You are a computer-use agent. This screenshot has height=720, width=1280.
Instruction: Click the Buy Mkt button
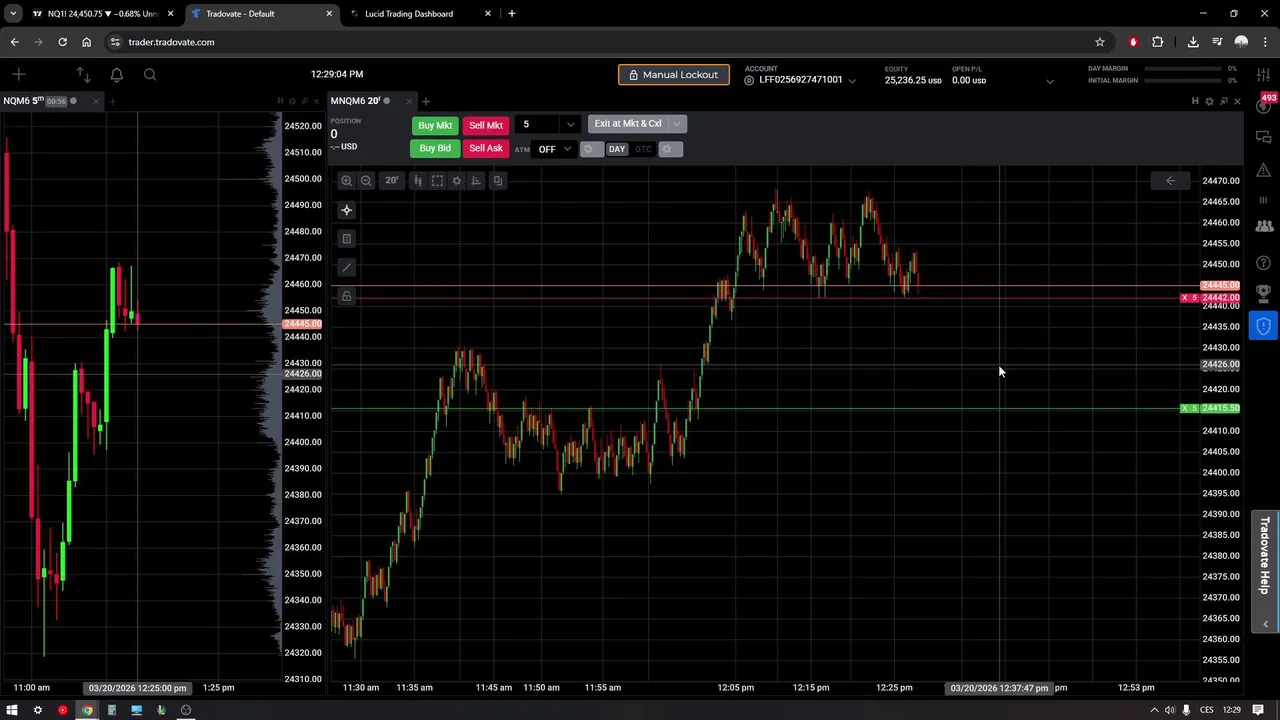(435, 125)
